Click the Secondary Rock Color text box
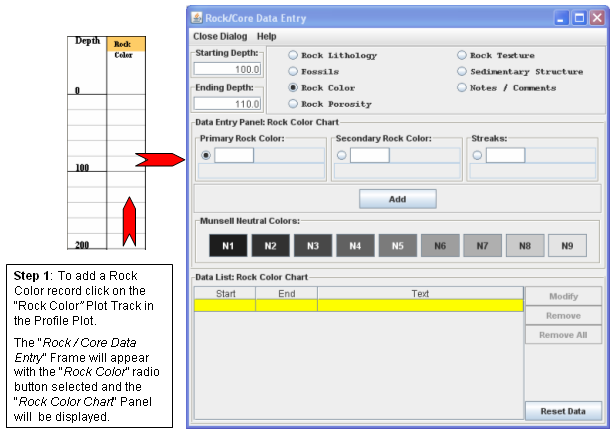 (370, 155)
